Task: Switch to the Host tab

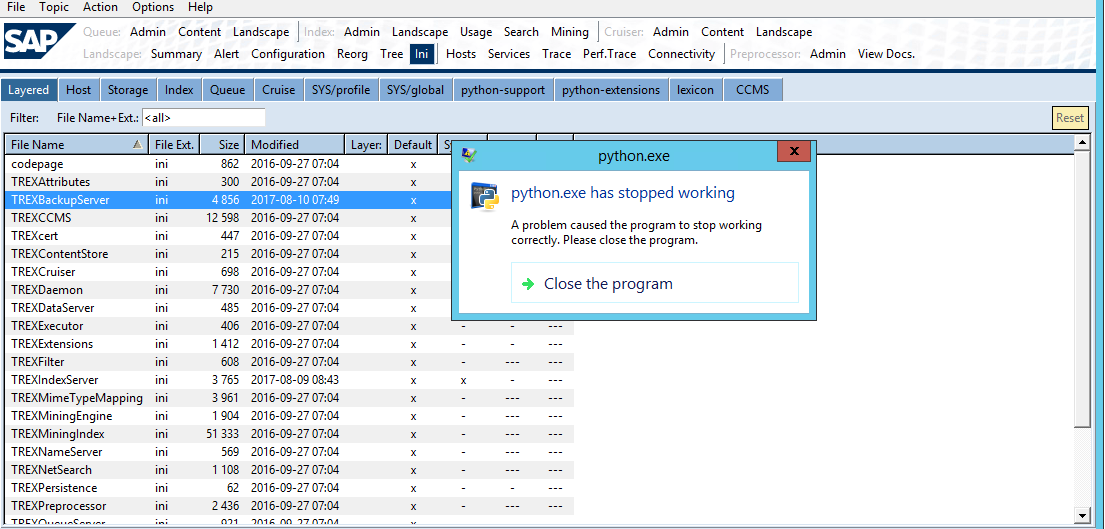Action: (78, 89)
